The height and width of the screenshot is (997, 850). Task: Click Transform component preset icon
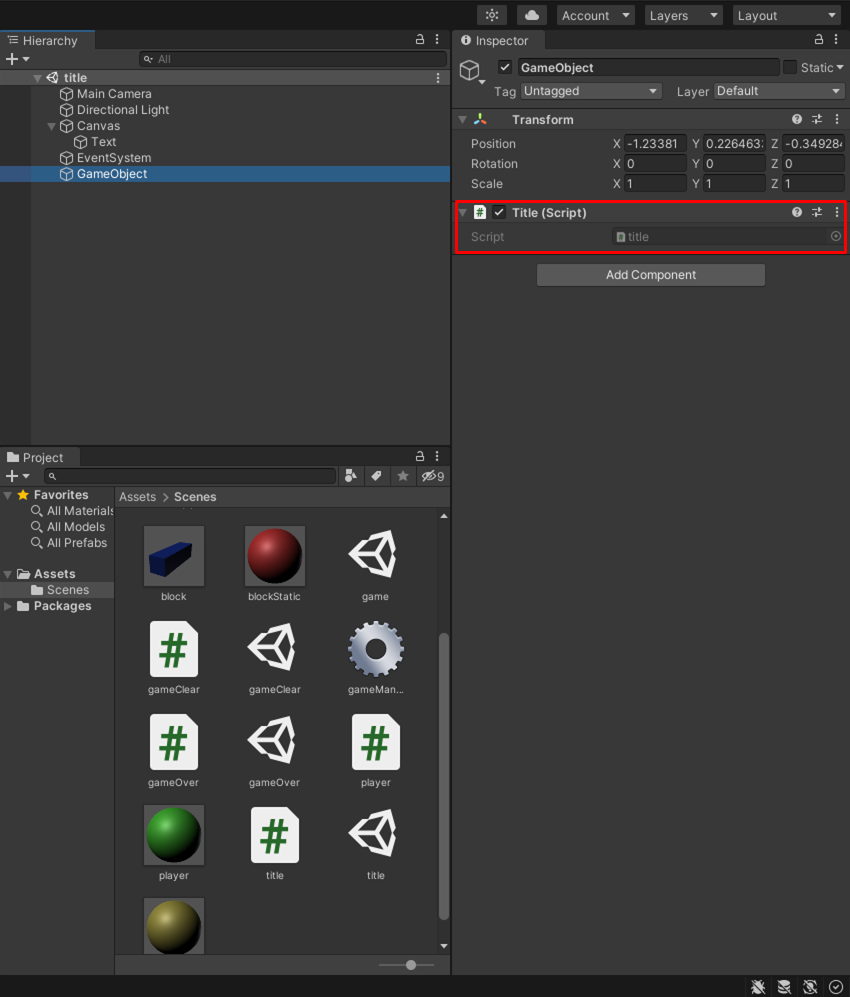point(817,120)
